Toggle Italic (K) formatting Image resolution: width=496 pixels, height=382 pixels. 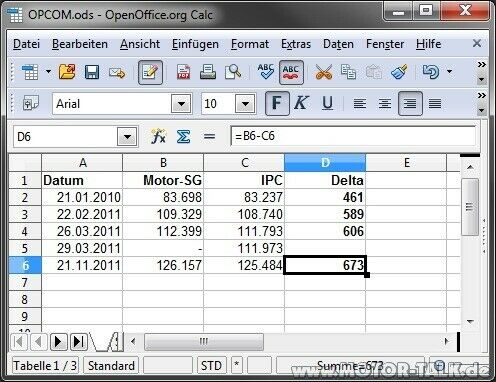coord(301,103)
